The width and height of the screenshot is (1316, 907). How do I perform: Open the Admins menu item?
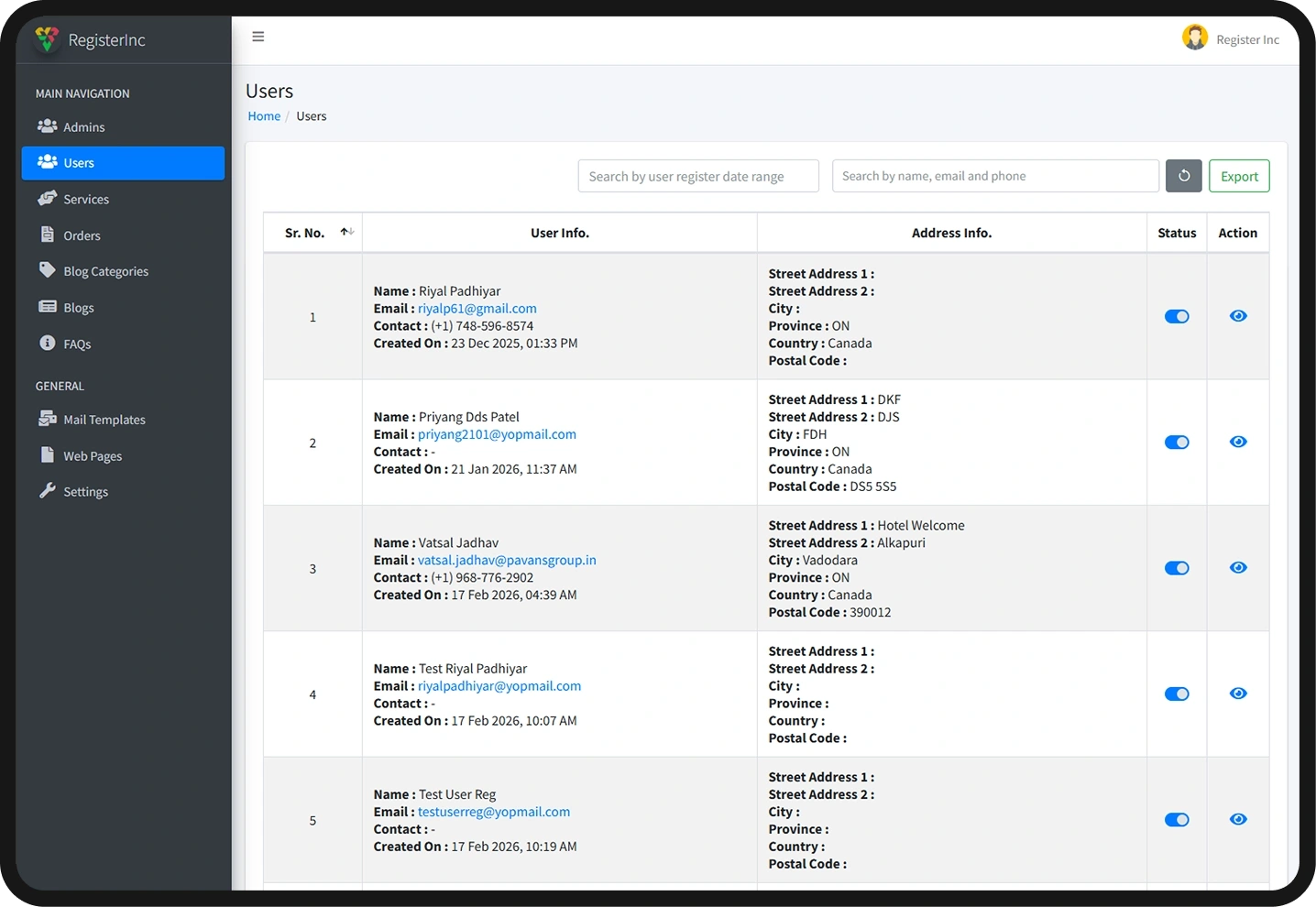[123, 127]
